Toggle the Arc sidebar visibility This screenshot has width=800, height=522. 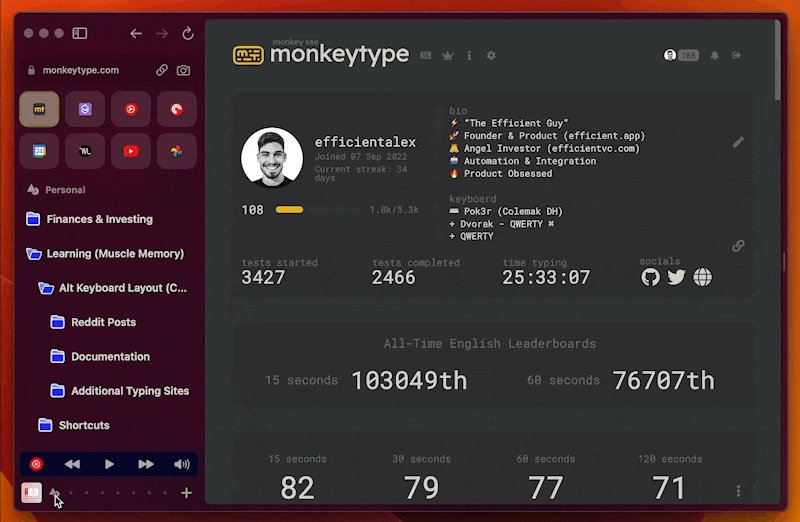(x=79, y=33)
